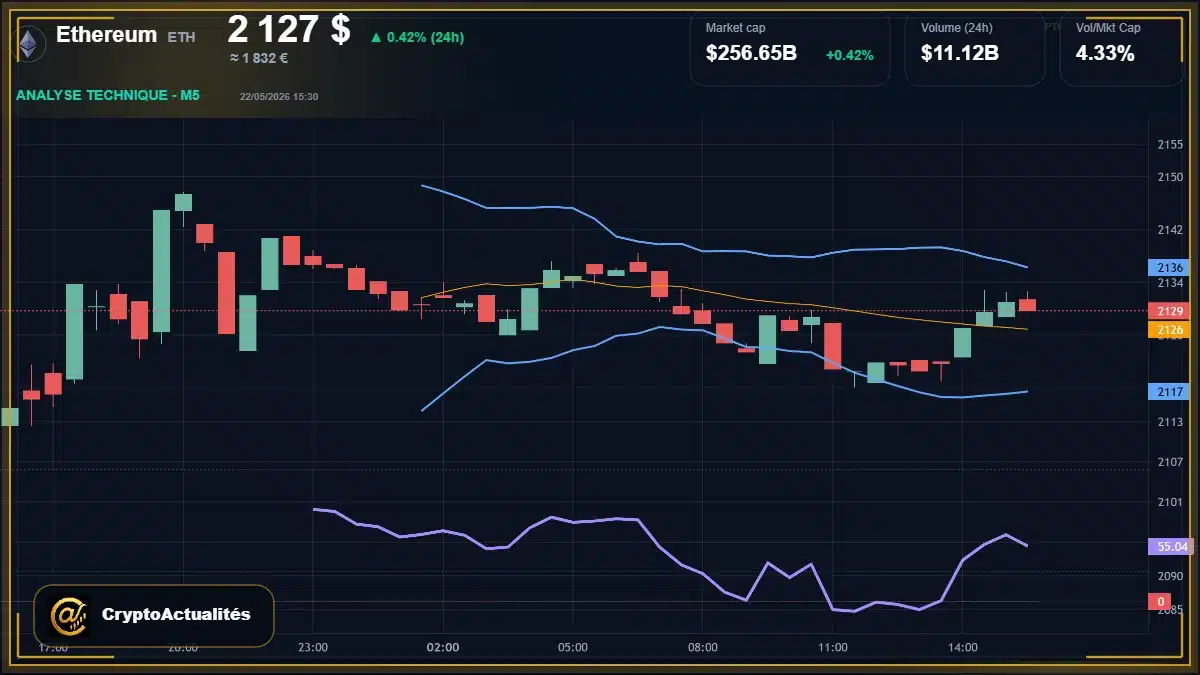This screenshot has height=675, width=1200.
Task: Click the 2107 price axis label
Action: (1169, 462)
